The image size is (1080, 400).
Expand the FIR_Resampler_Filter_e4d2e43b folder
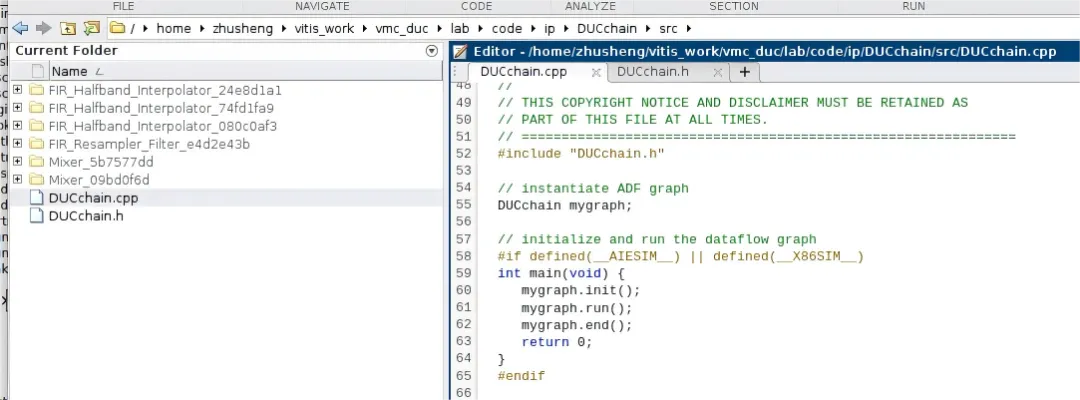pyautogui.click(x=18, y=144)
